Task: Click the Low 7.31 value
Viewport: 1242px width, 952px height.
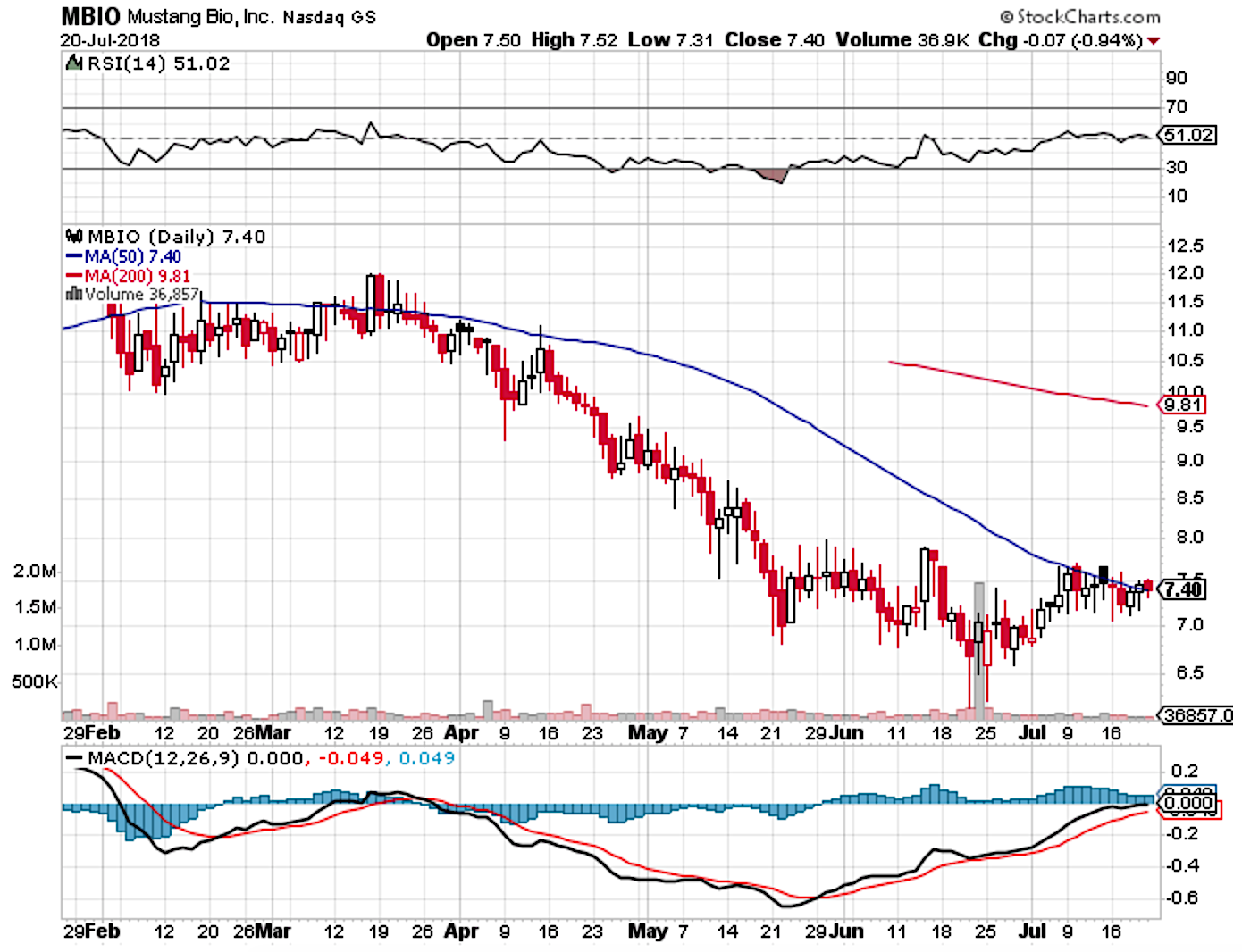Action: pos(670,40)
